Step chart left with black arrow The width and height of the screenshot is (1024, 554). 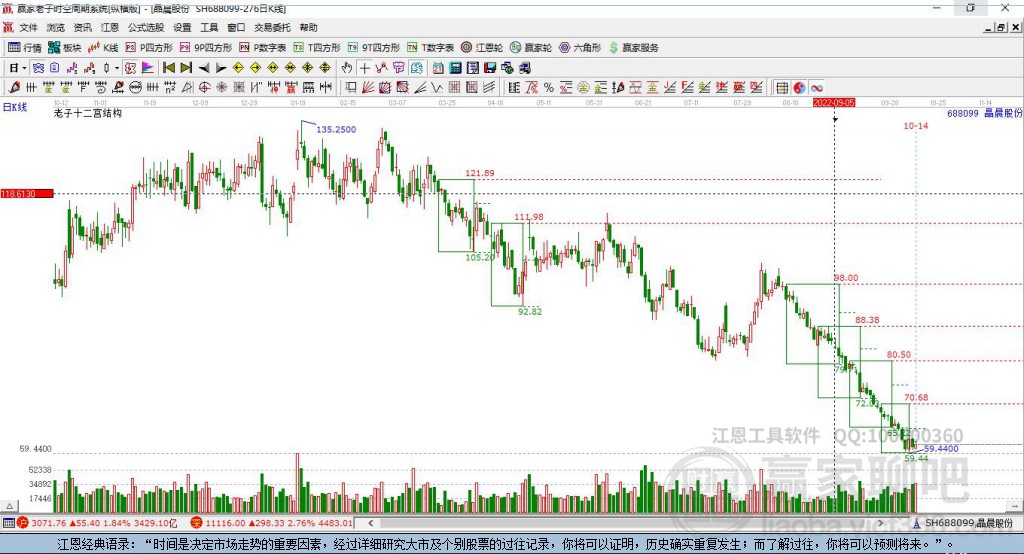pos(204,68)
